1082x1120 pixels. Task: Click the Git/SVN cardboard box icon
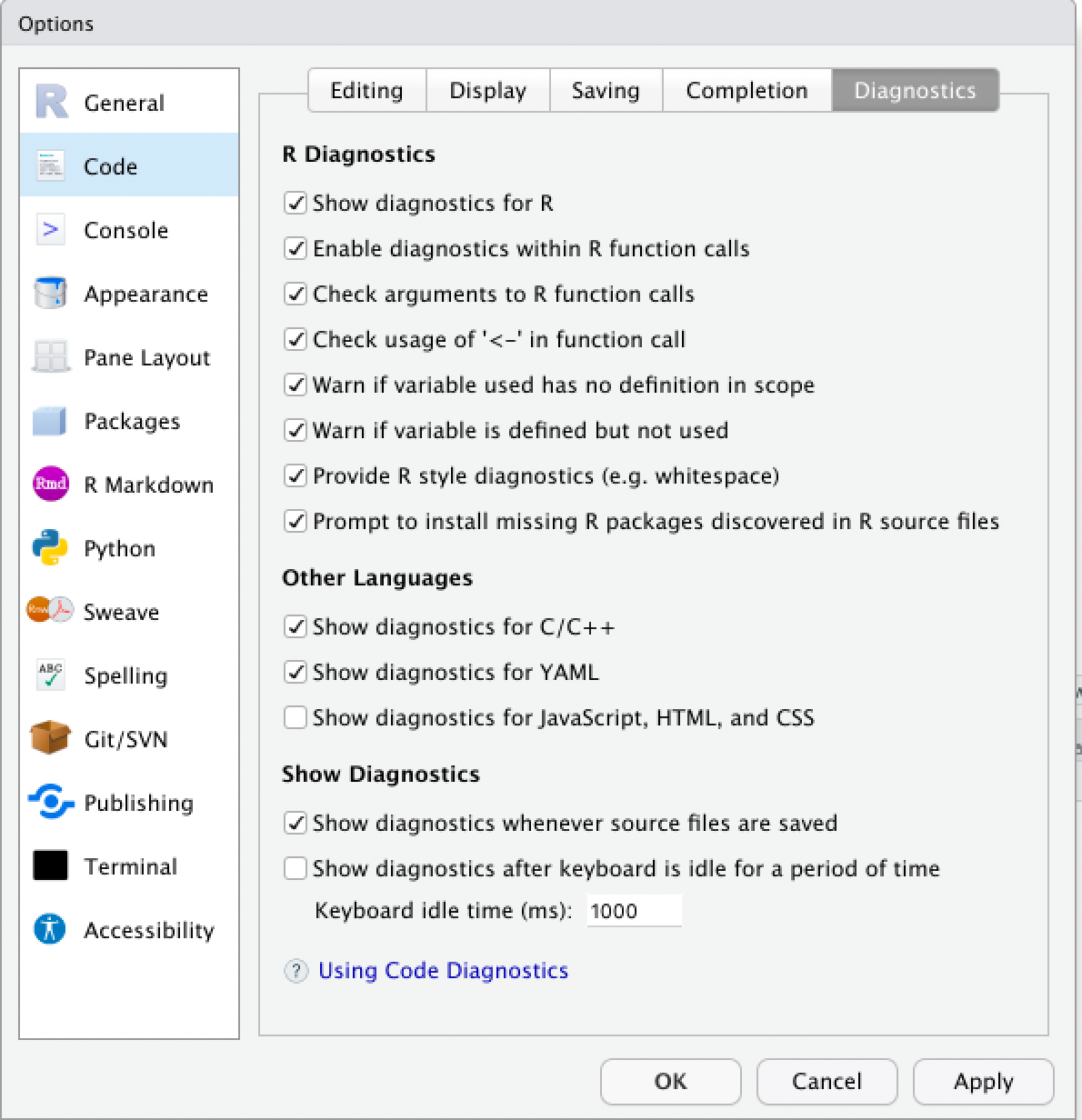click(x=51, y=738)
